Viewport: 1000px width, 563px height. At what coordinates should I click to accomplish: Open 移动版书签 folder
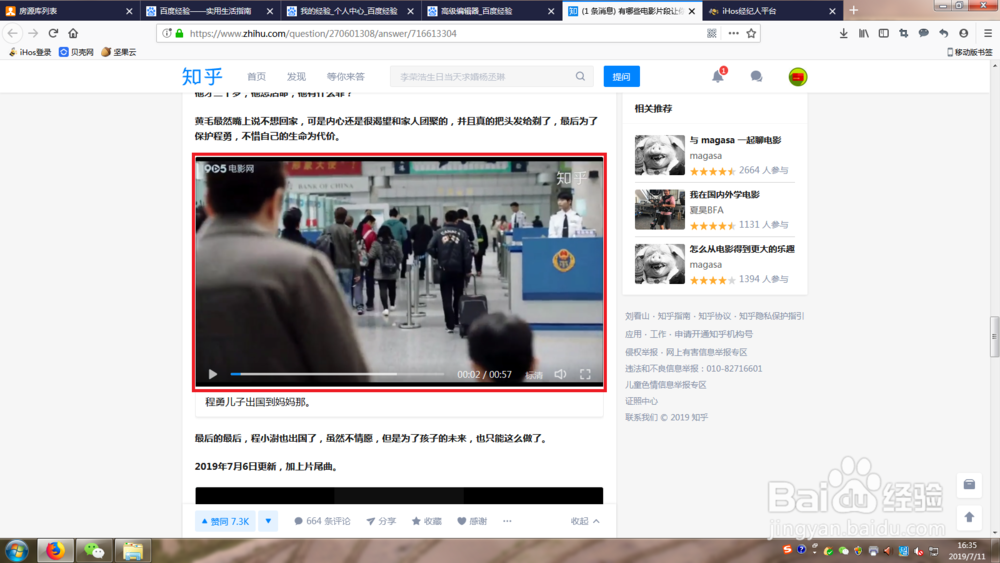(969, 52)
